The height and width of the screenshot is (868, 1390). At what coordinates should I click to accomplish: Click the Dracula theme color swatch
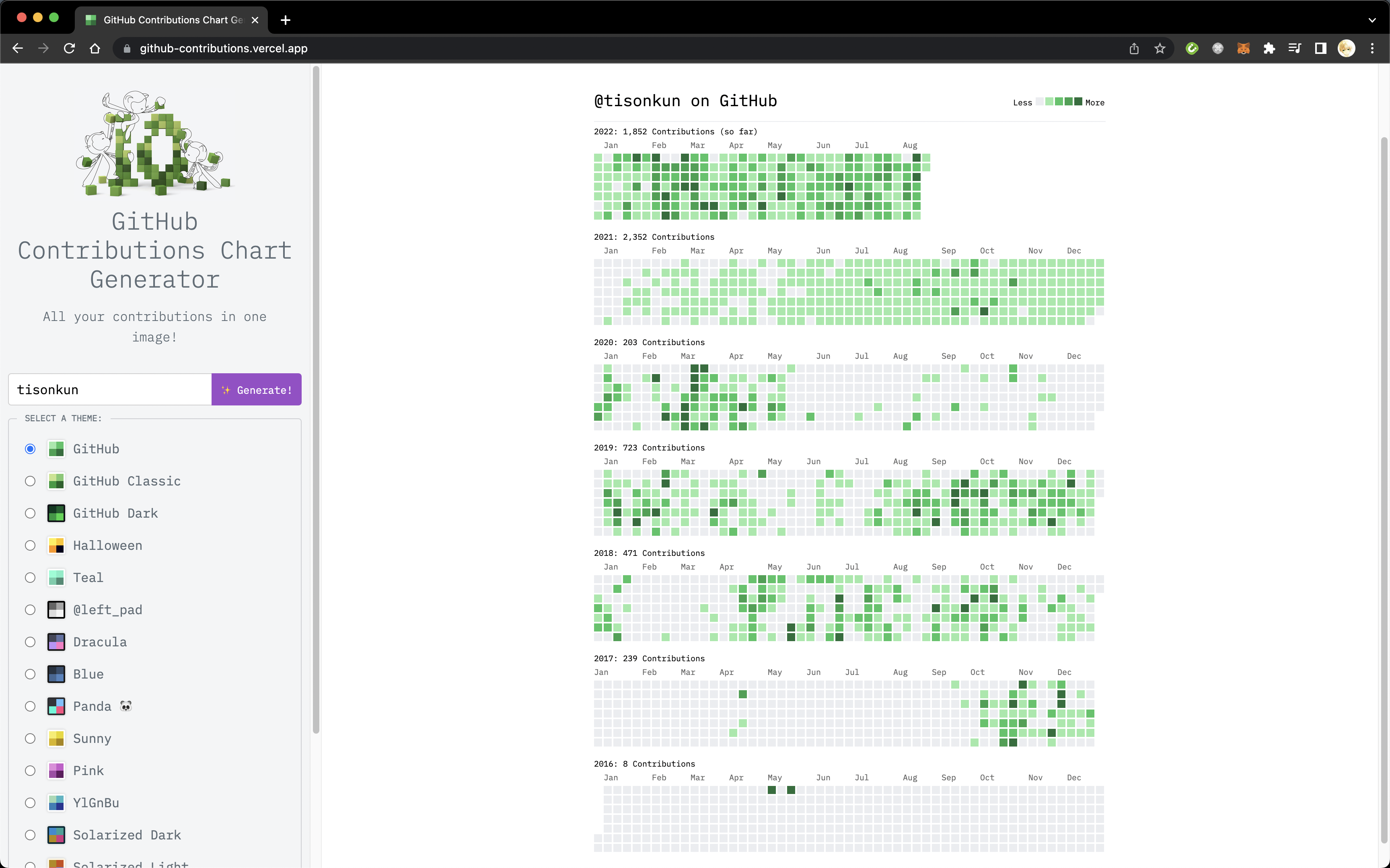coord(56,642)
